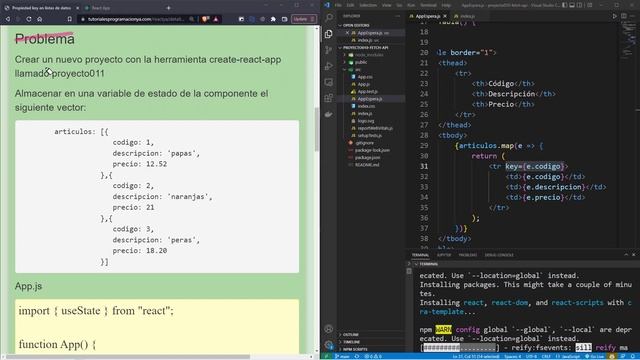The image size is (640, 360).
Task: Switch to the Debug Console panel tab
Action: point(499,255)
